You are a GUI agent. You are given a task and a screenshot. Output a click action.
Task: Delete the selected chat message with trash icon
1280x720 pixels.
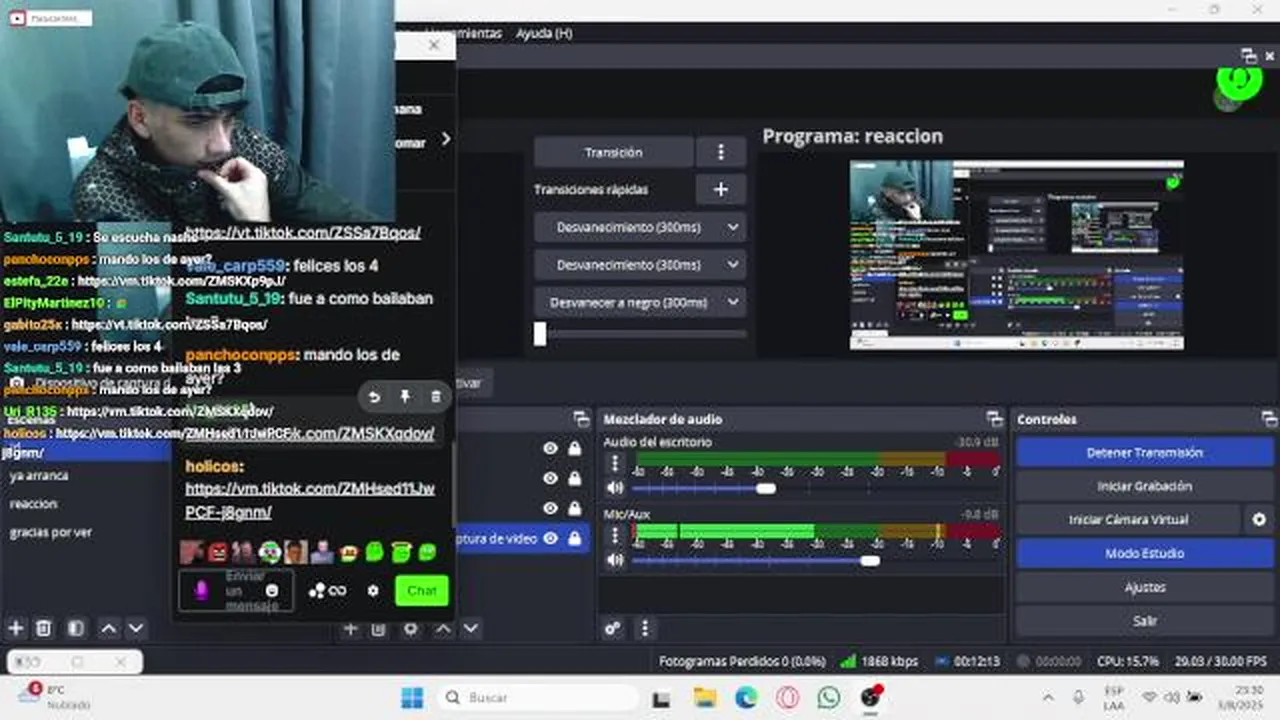point(435,397)
